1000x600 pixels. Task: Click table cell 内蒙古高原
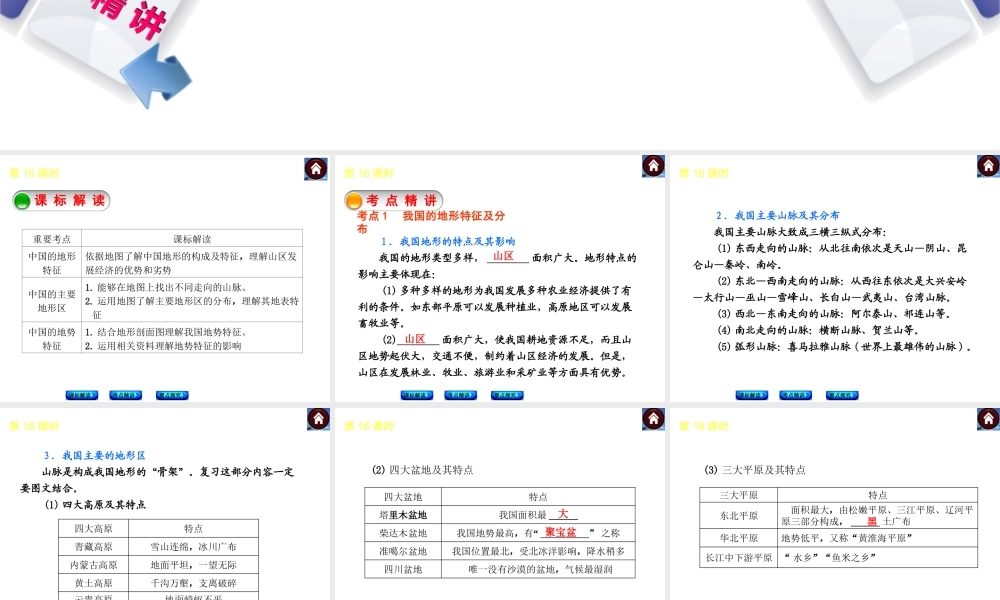click(93, 565)
